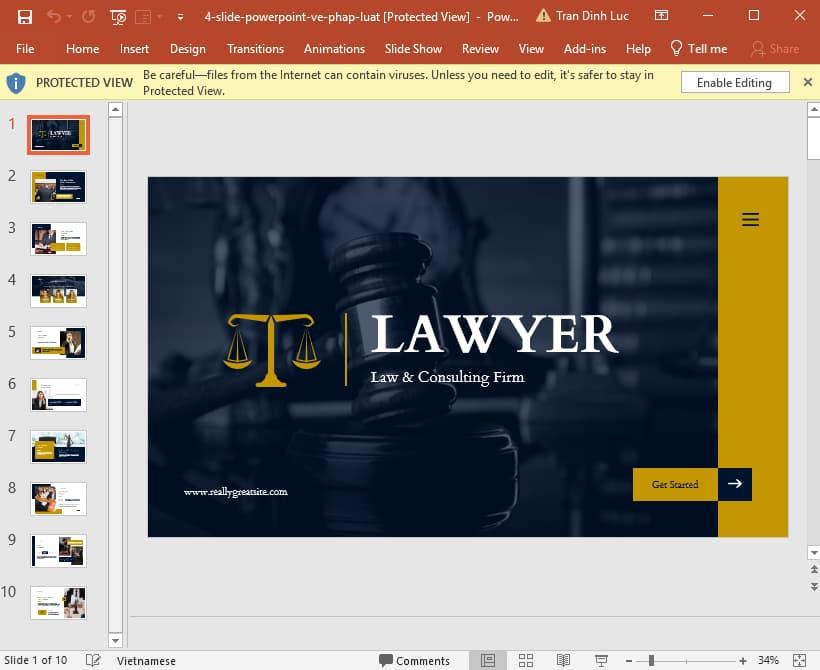Switch to the Transitions ribbon tab
The height and width of the screenshot is (670, 820).
255,48
